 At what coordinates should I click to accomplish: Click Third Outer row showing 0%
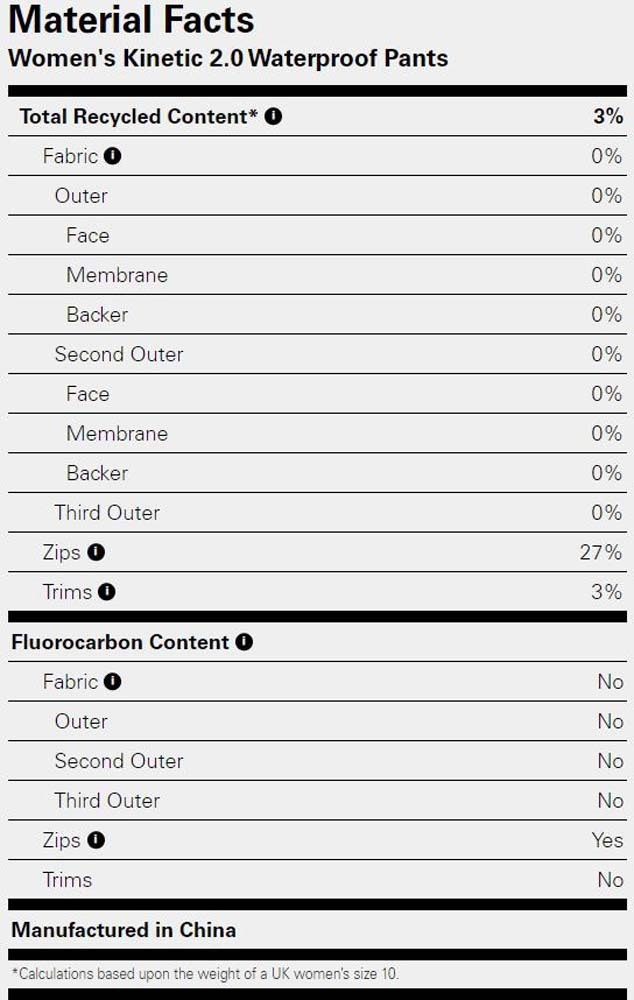(317, 512)
